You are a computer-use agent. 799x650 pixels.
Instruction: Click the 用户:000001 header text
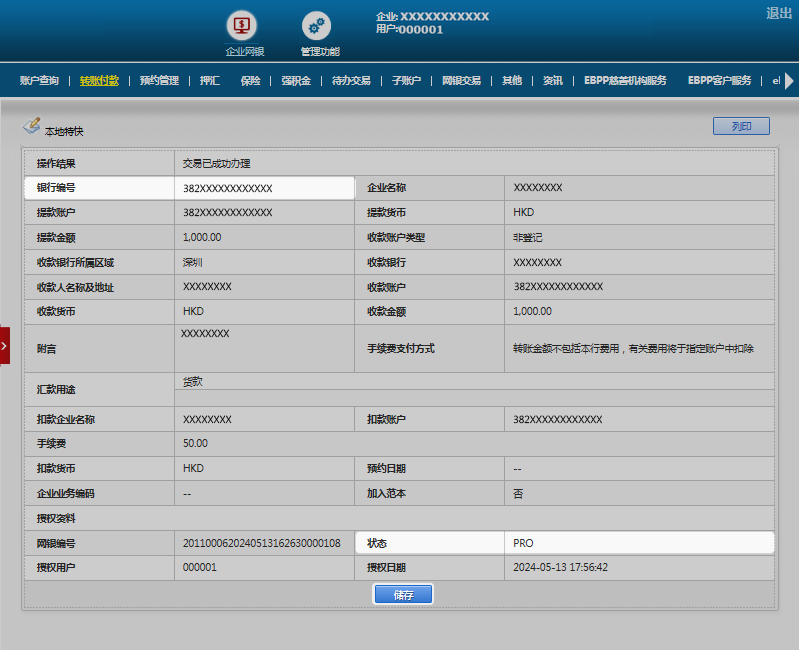[409, 30]
